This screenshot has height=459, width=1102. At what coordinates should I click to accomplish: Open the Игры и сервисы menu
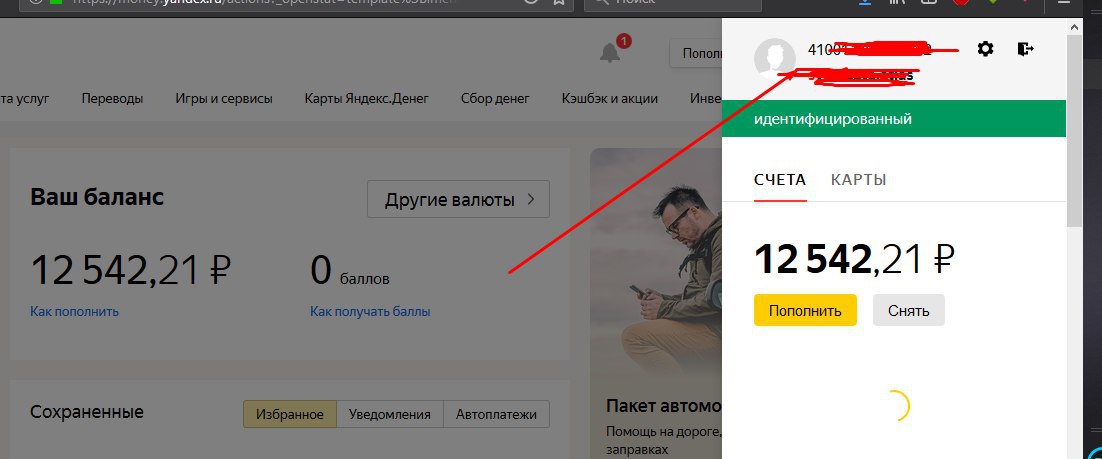click(223, 98)
